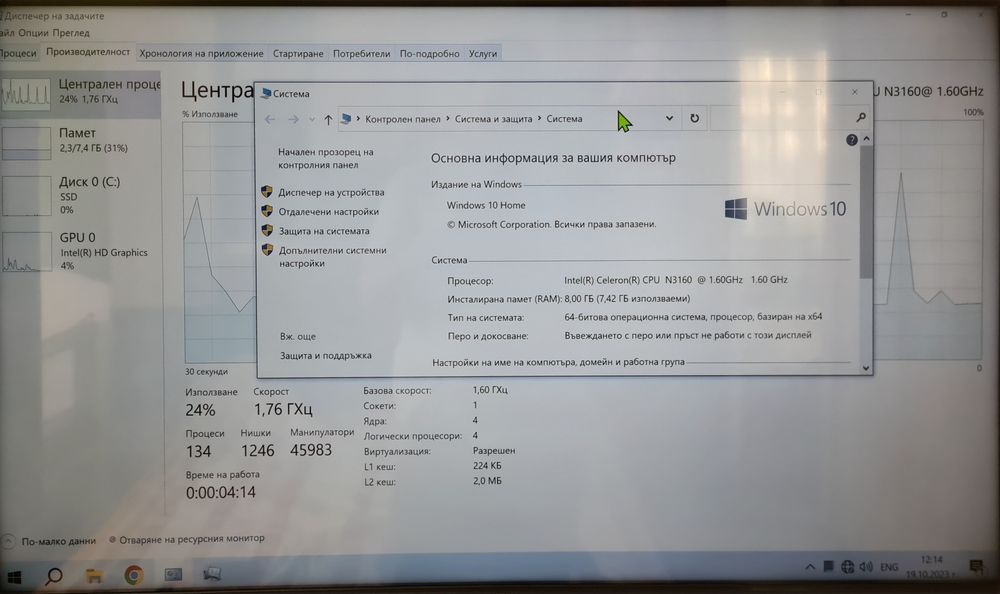The height and width of the screenshot is (594, 1000).
Task: Select the Стартиране tab
Action: pos(298,54)
